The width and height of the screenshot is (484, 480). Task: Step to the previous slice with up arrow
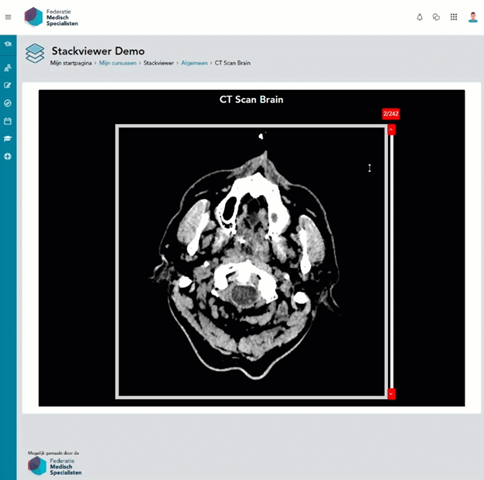(392, 130)
